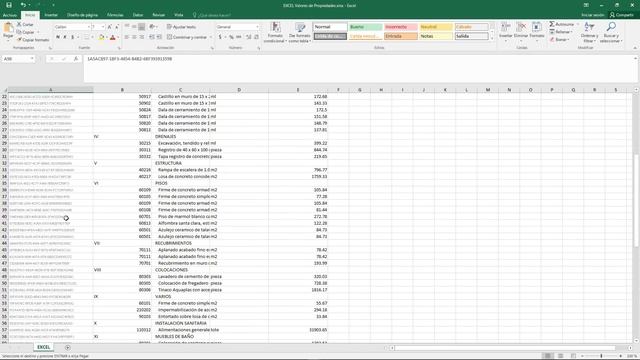Switch to the Datos tab

(x=138, y=15)
